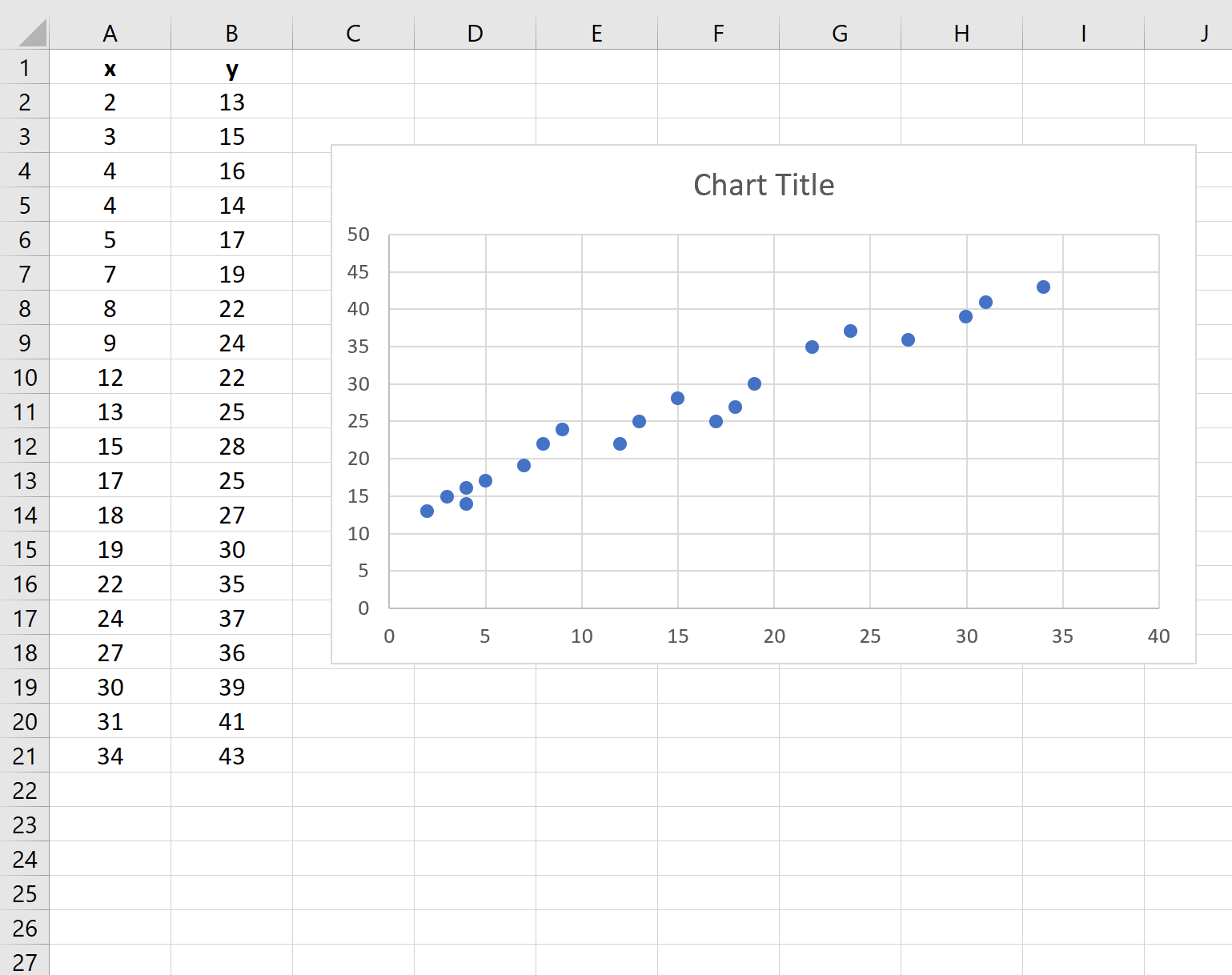Select the cell containing the x header
The image size is (1232, 975).
click(x=110, y=68)
